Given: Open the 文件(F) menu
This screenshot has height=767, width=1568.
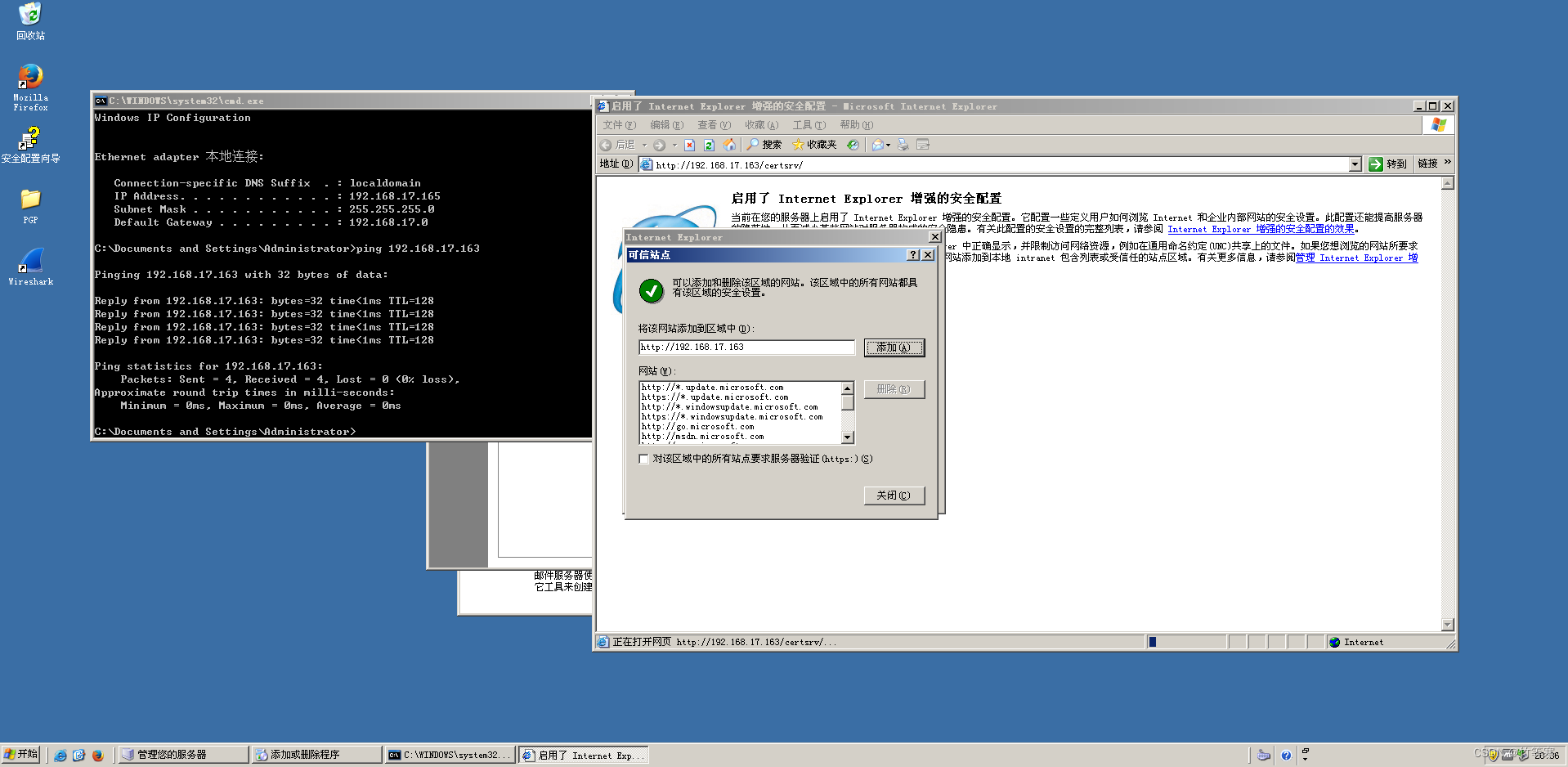Looking at the screenshot, I should [x=619, y=125].
